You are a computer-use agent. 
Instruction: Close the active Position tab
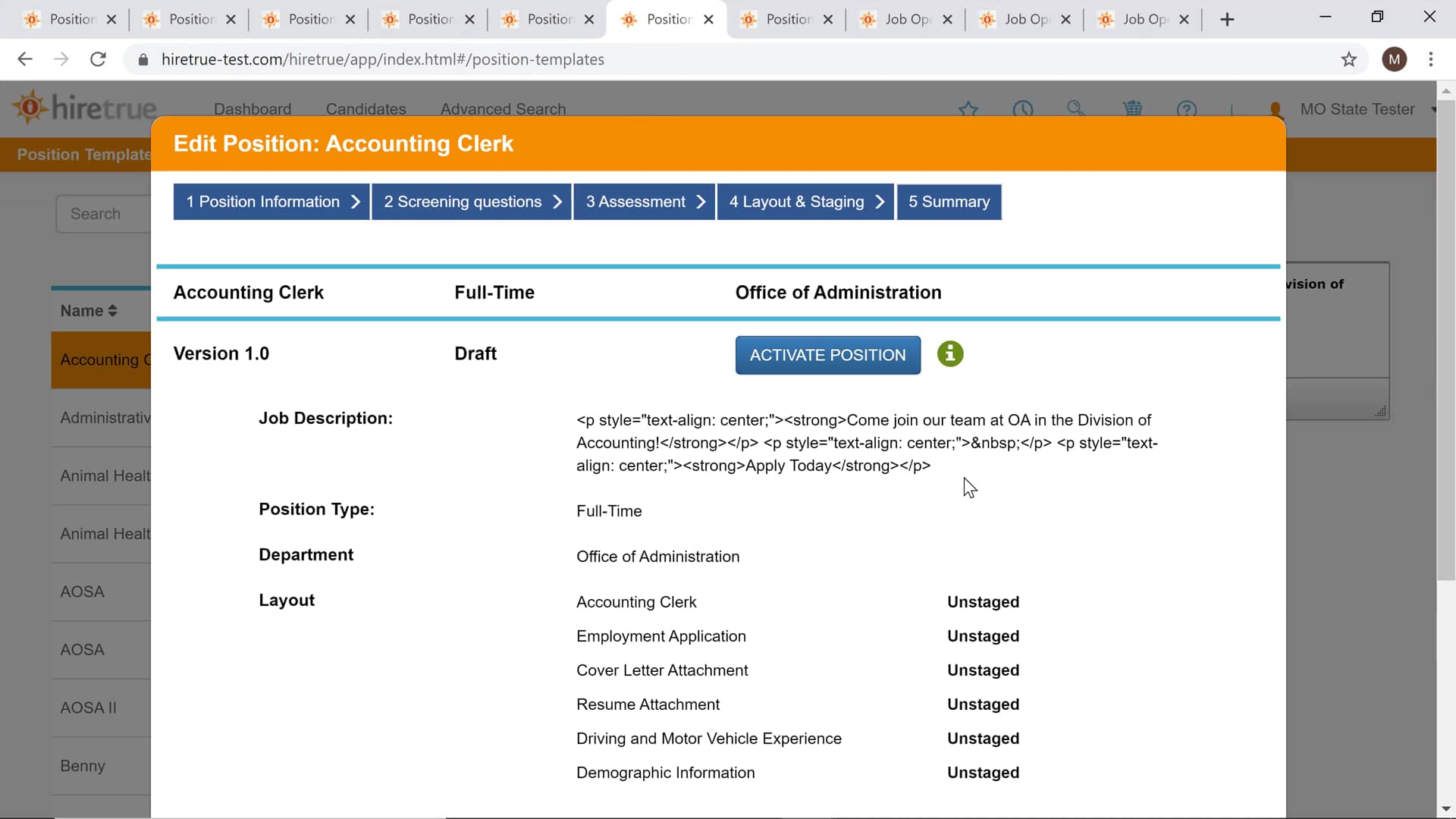coord(708,20)
